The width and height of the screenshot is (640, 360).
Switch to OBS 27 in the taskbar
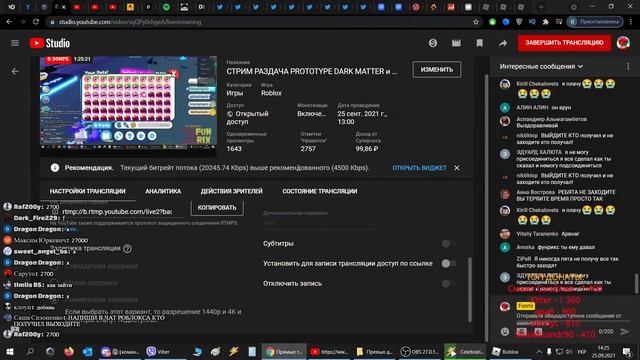(419, 351)
